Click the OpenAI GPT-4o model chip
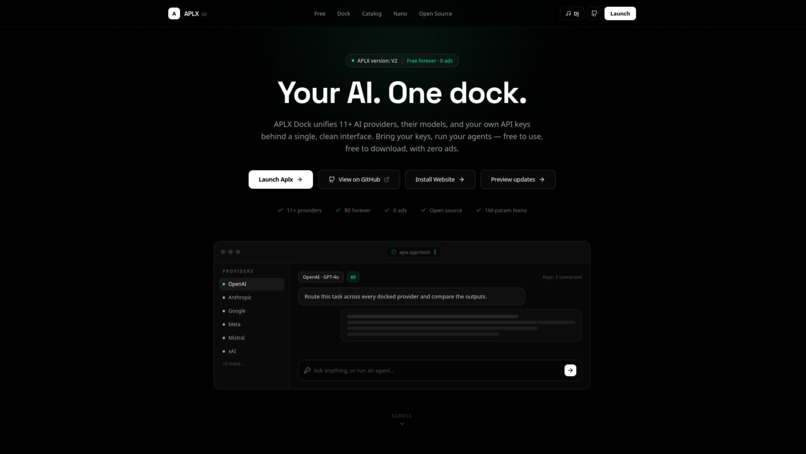The height and width of the screenshot is (454, 806). pos(321,277)
